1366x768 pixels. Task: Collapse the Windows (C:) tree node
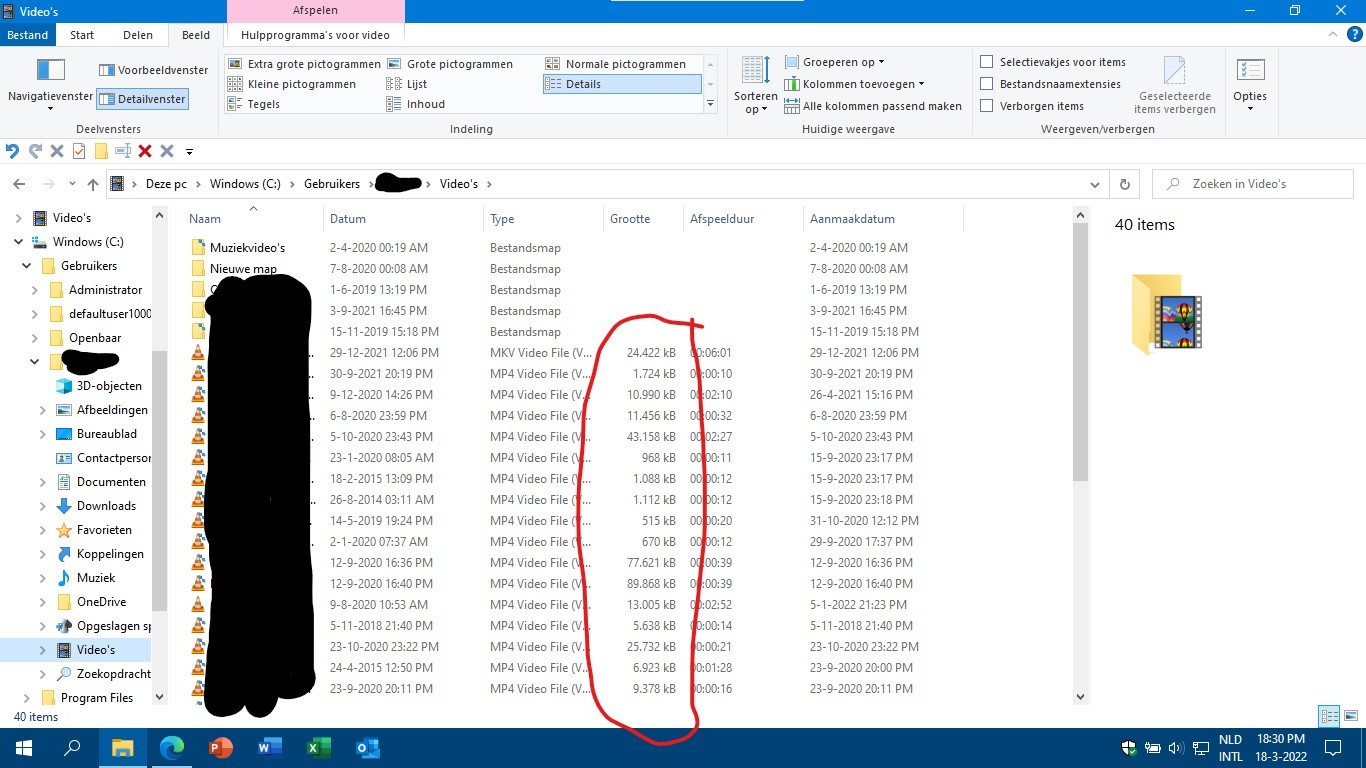click(19, 242)
